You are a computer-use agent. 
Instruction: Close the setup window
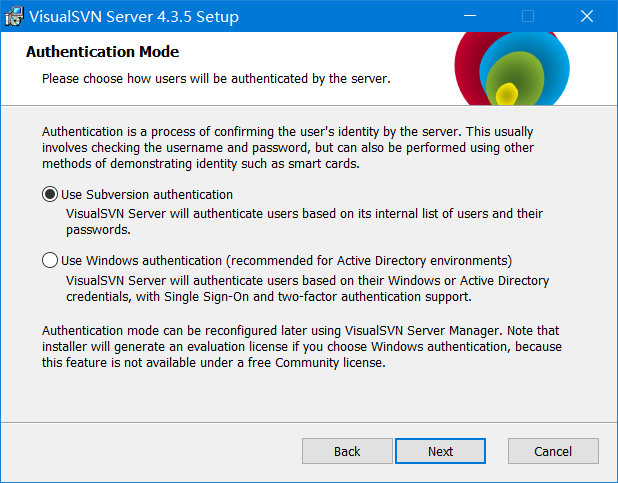(587, 16)
